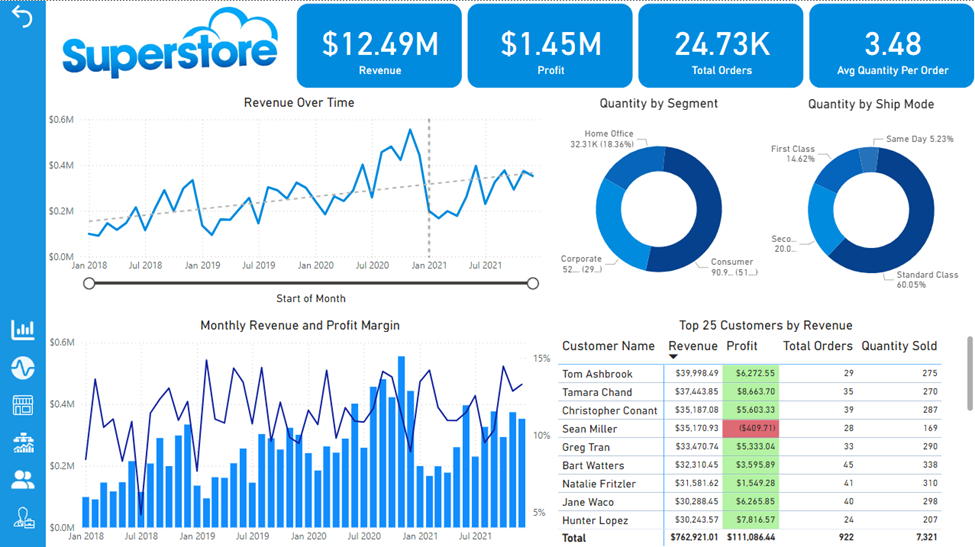
Task: Open the pulse waveform page icon
Action: click(22, 368)
